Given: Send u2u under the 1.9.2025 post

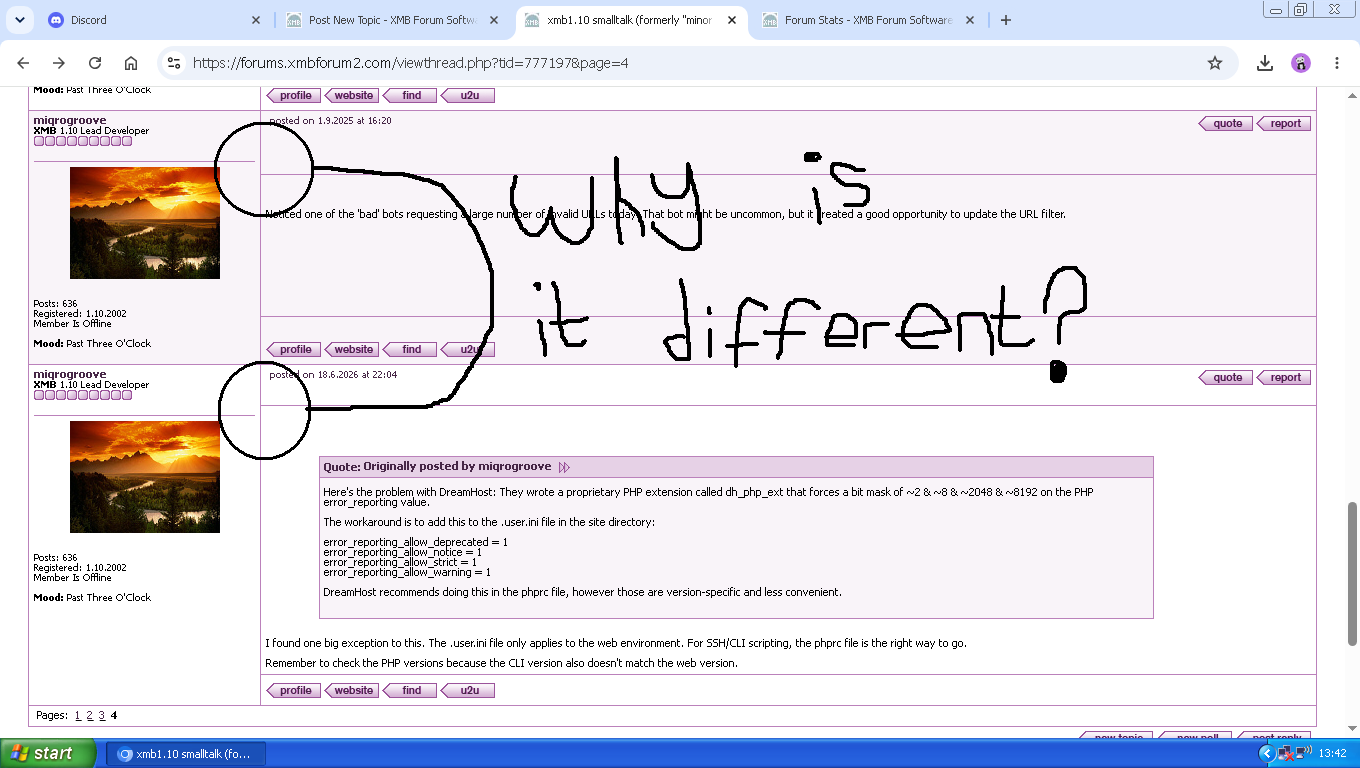Looking at the screenshot, I should click(x=468, y=350).
